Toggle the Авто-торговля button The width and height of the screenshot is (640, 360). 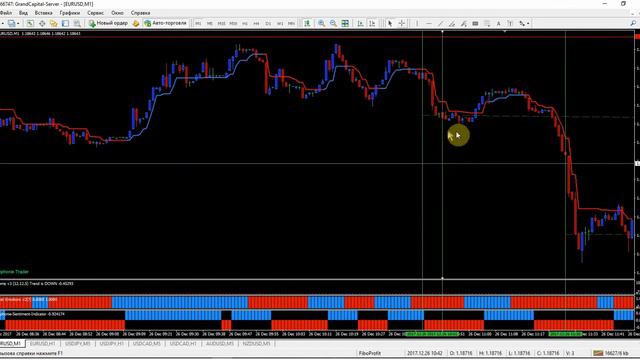[x=165, y=23]
